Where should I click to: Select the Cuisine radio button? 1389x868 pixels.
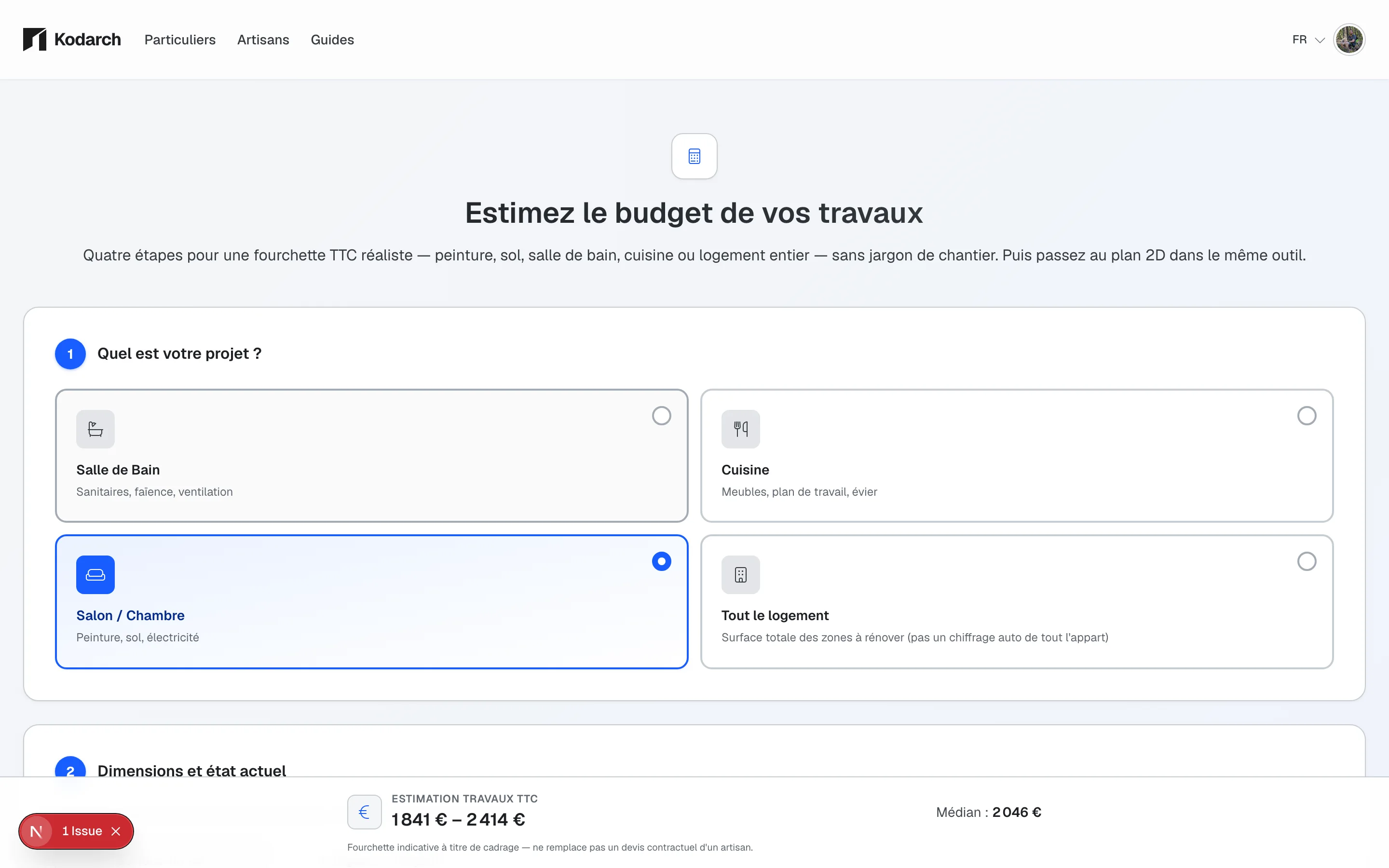click(1307, 416)
